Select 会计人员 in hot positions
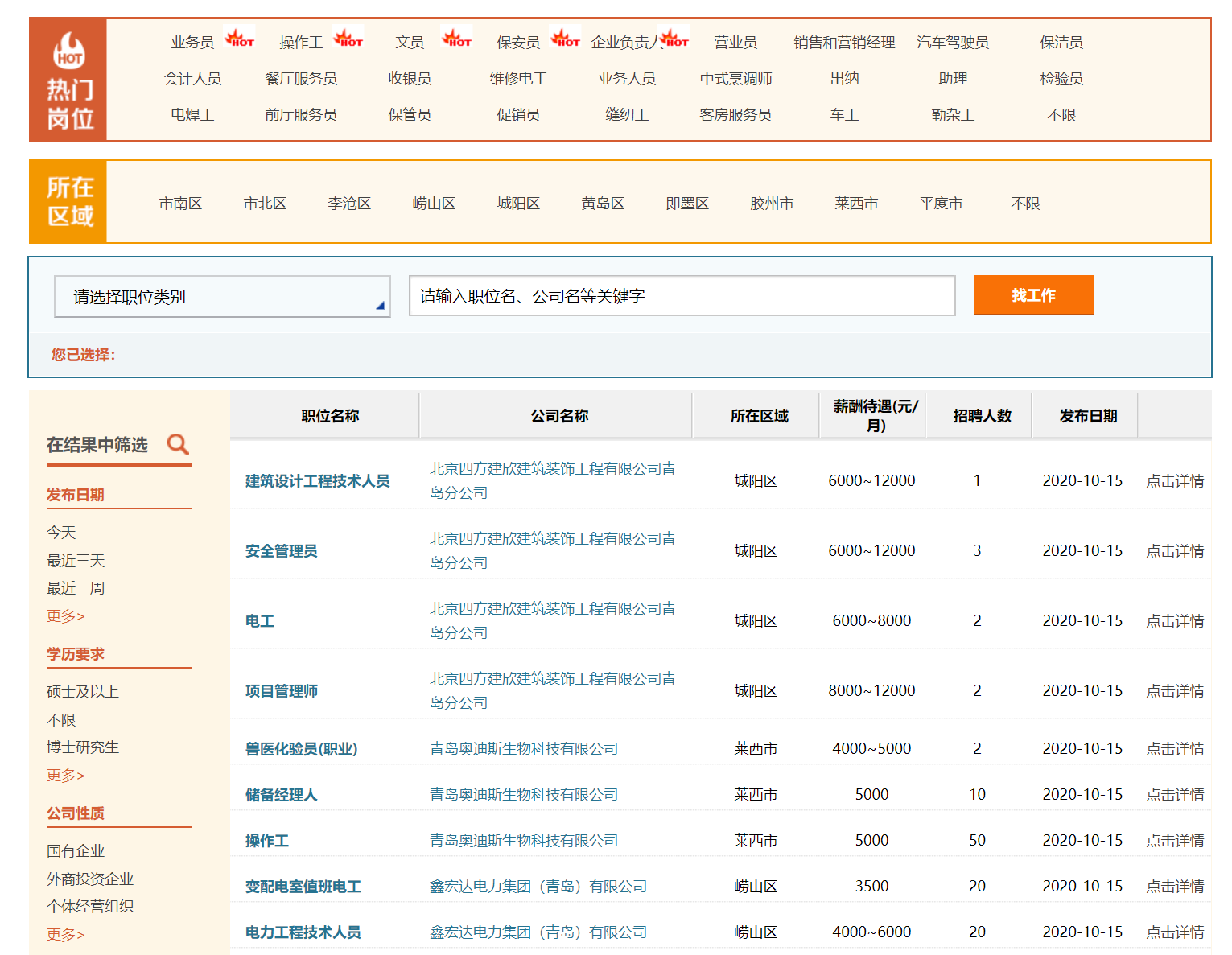Image resolution: width=1232 pixels, height=955 pixels. [192, 79]
